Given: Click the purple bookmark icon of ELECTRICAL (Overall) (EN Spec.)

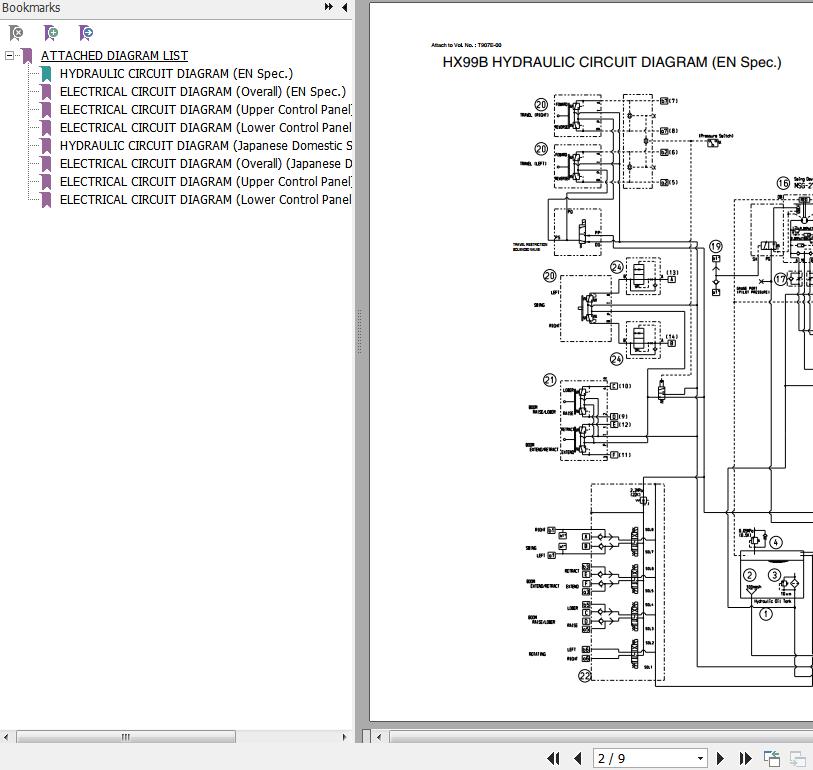Looking at the screenshot, I should pos(46,92).
